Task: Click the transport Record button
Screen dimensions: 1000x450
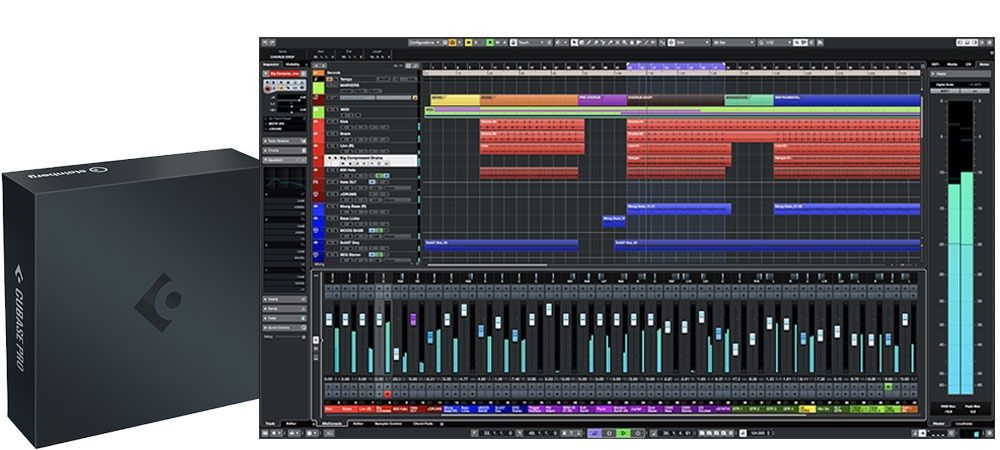Action: (638, 433)
